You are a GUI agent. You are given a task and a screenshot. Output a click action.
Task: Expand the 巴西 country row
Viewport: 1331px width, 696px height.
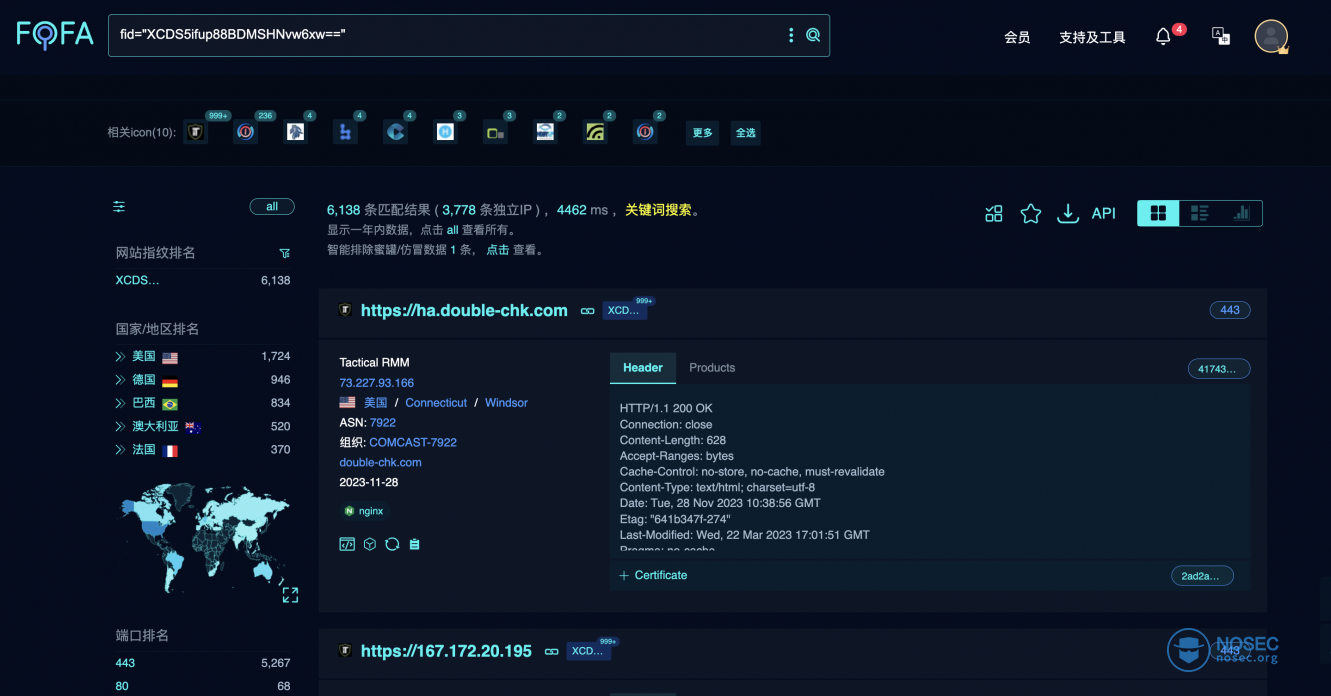[x=120, y=403]
